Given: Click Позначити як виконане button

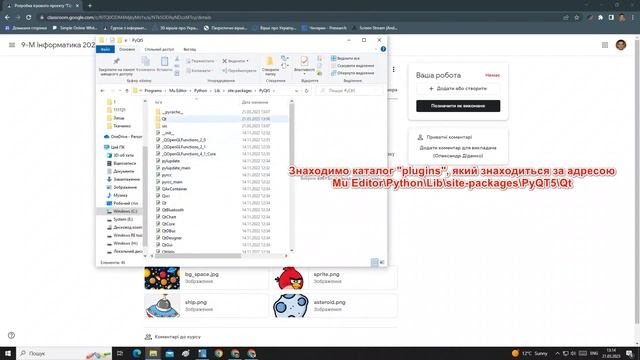Looking at the screenshot, I should (x=458, y=106).
